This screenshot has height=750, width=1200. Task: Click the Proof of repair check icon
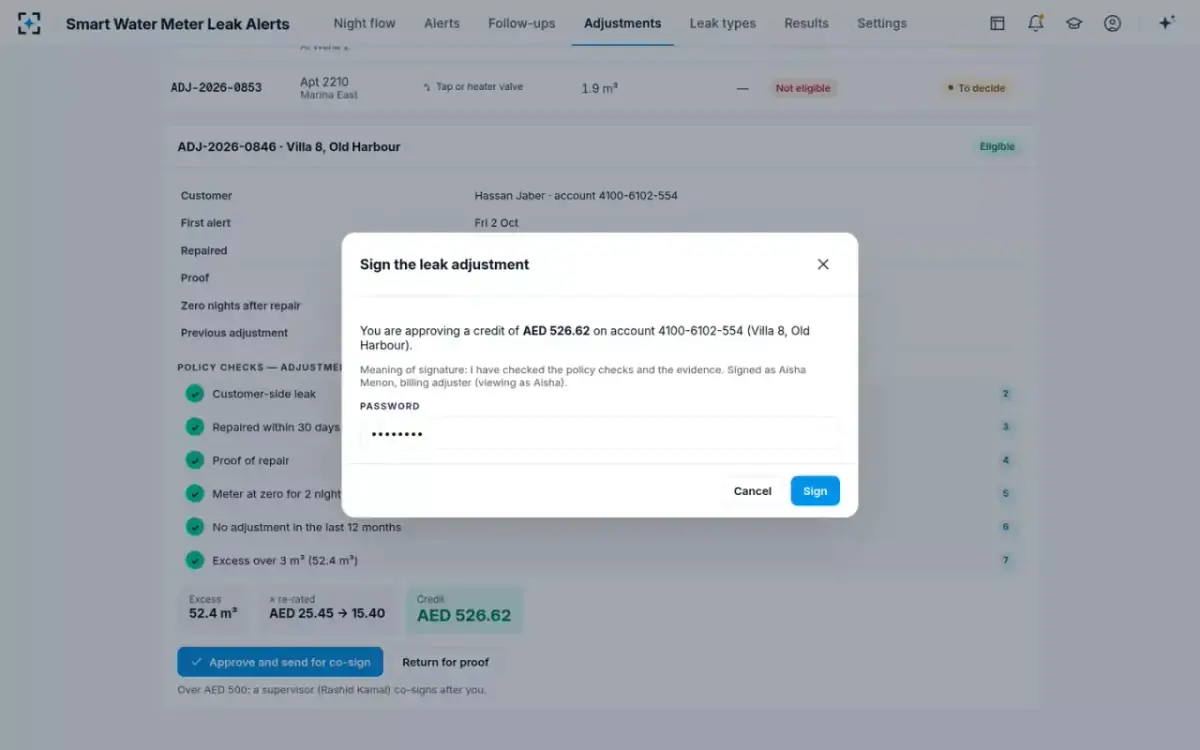coord(195,460)
